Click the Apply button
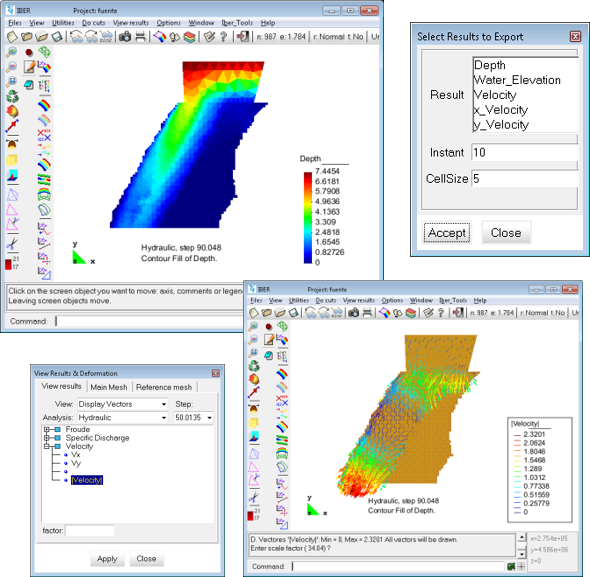Viewport: 590px width, 577px height. coord(107,559)
